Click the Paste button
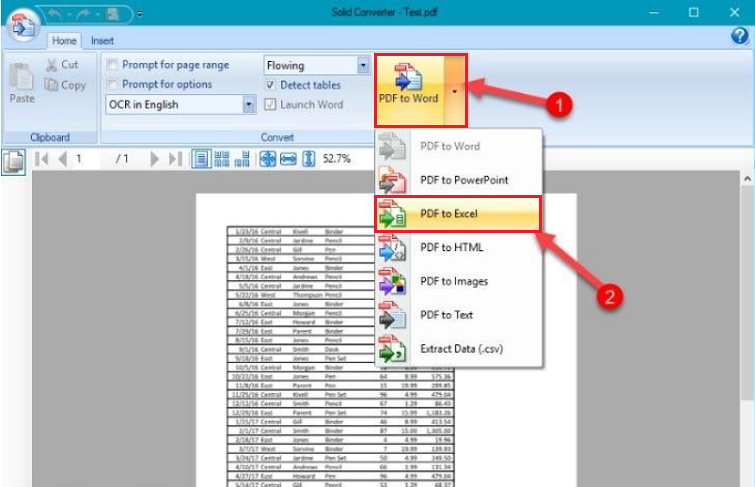 click(22, 82)
